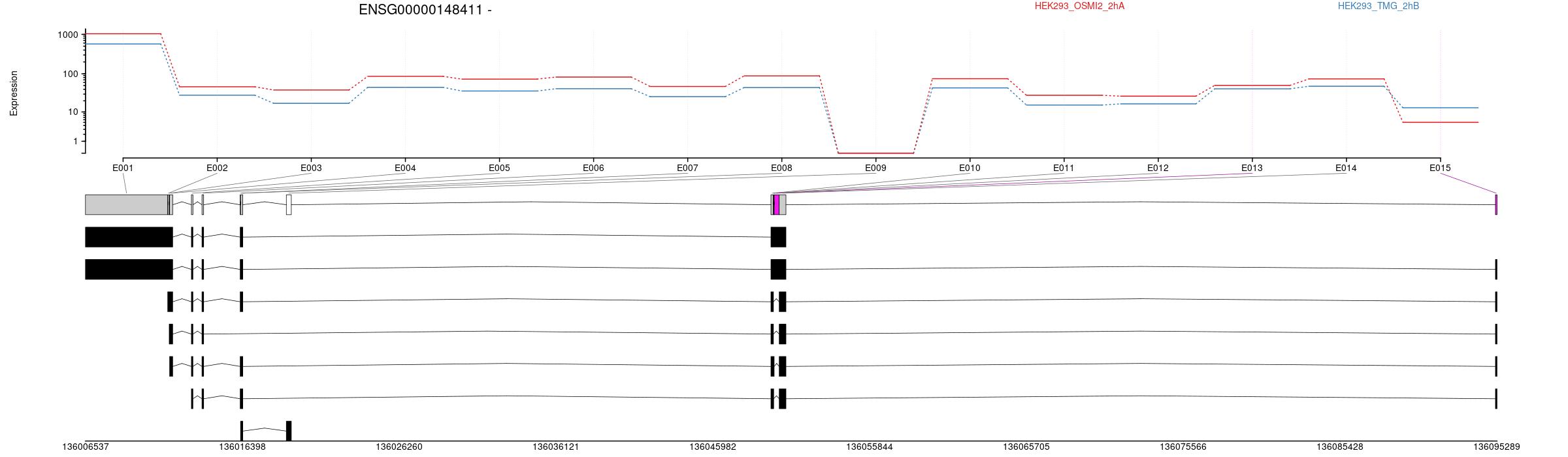Click the Expression y-axis label
The width and height of the screenshot is (1568, 457).
point(14,93)
